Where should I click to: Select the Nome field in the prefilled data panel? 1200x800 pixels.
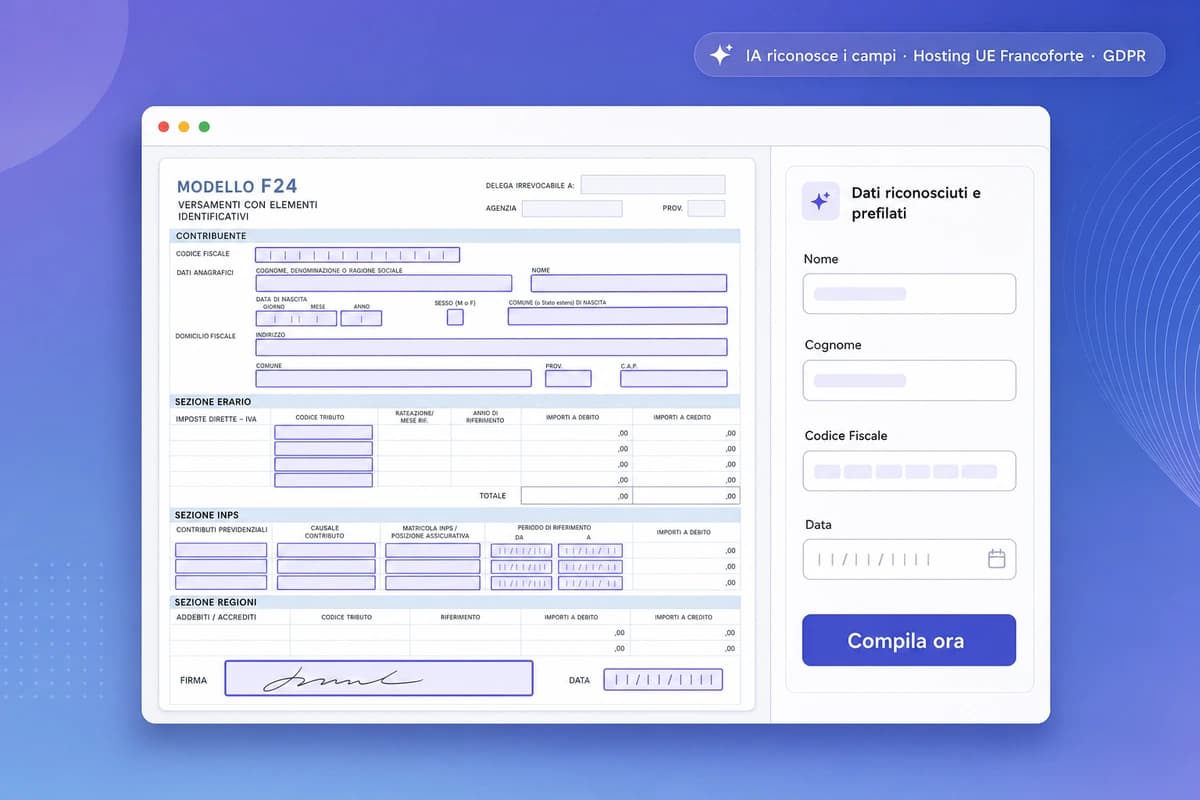point(909,294)
